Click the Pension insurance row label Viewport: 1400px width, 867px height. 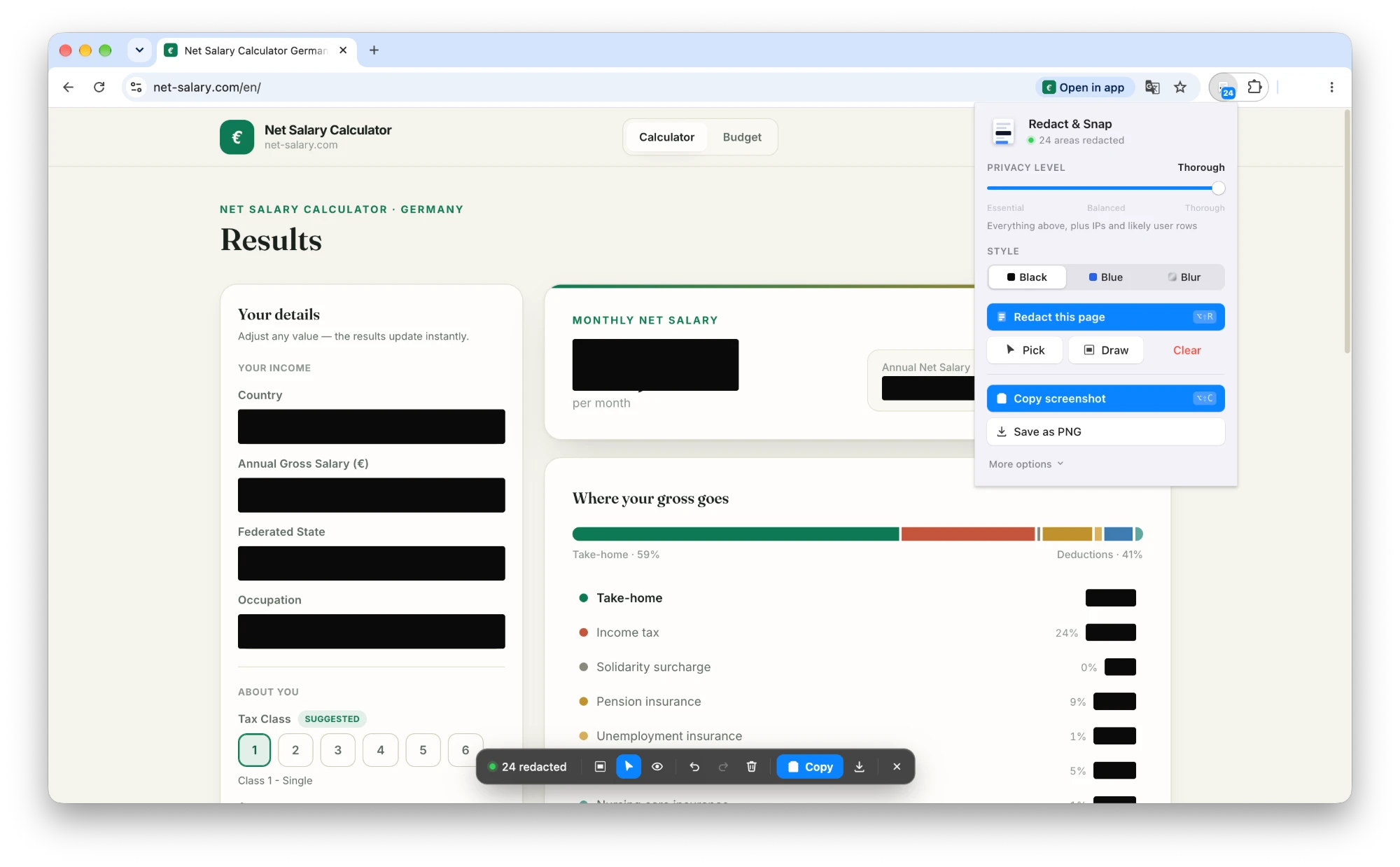[648, 701]
